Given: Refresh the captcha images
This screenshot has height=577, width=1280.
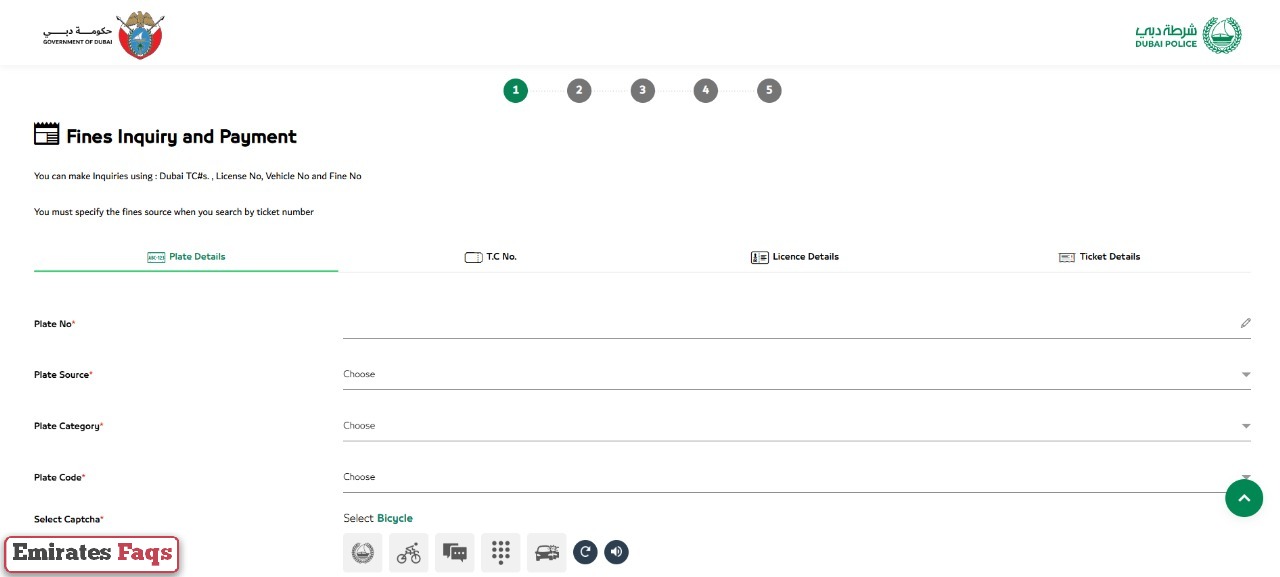Looking at the screenshot, I should pyautogui.click(x=585, y=552).
